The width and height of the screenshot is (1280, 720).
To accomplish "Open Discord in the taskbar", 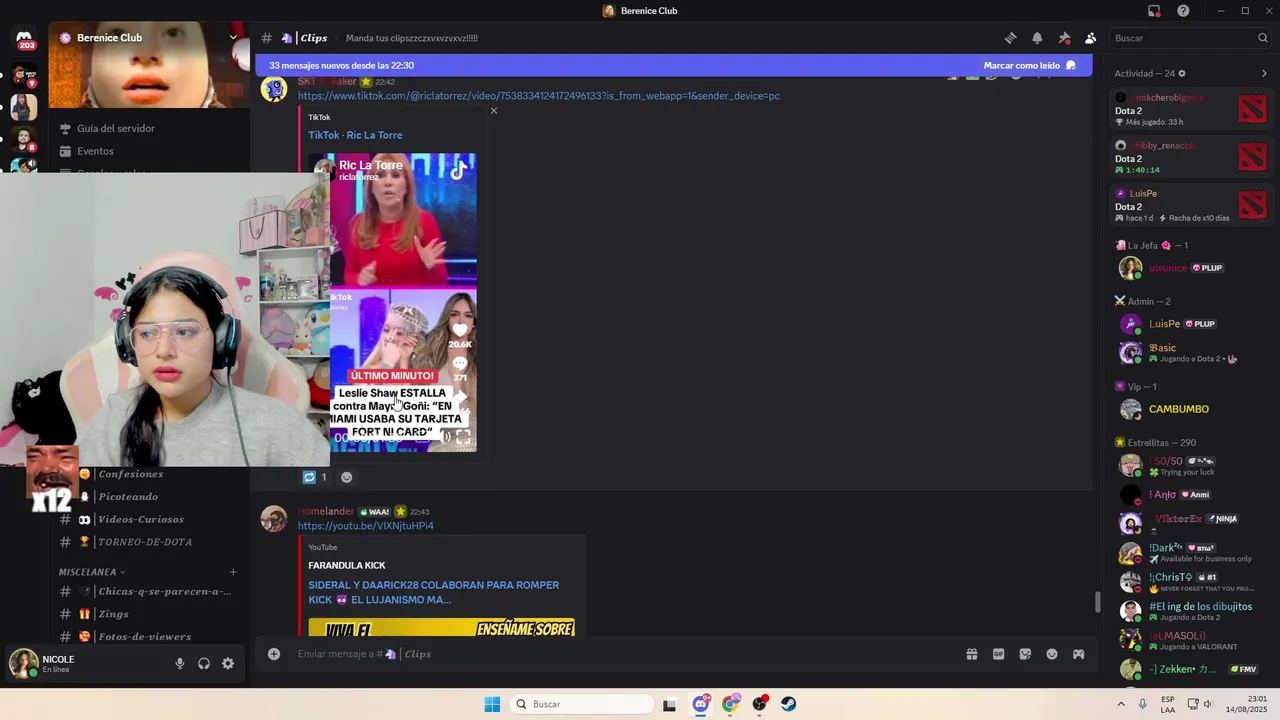I will click(700, 704).
